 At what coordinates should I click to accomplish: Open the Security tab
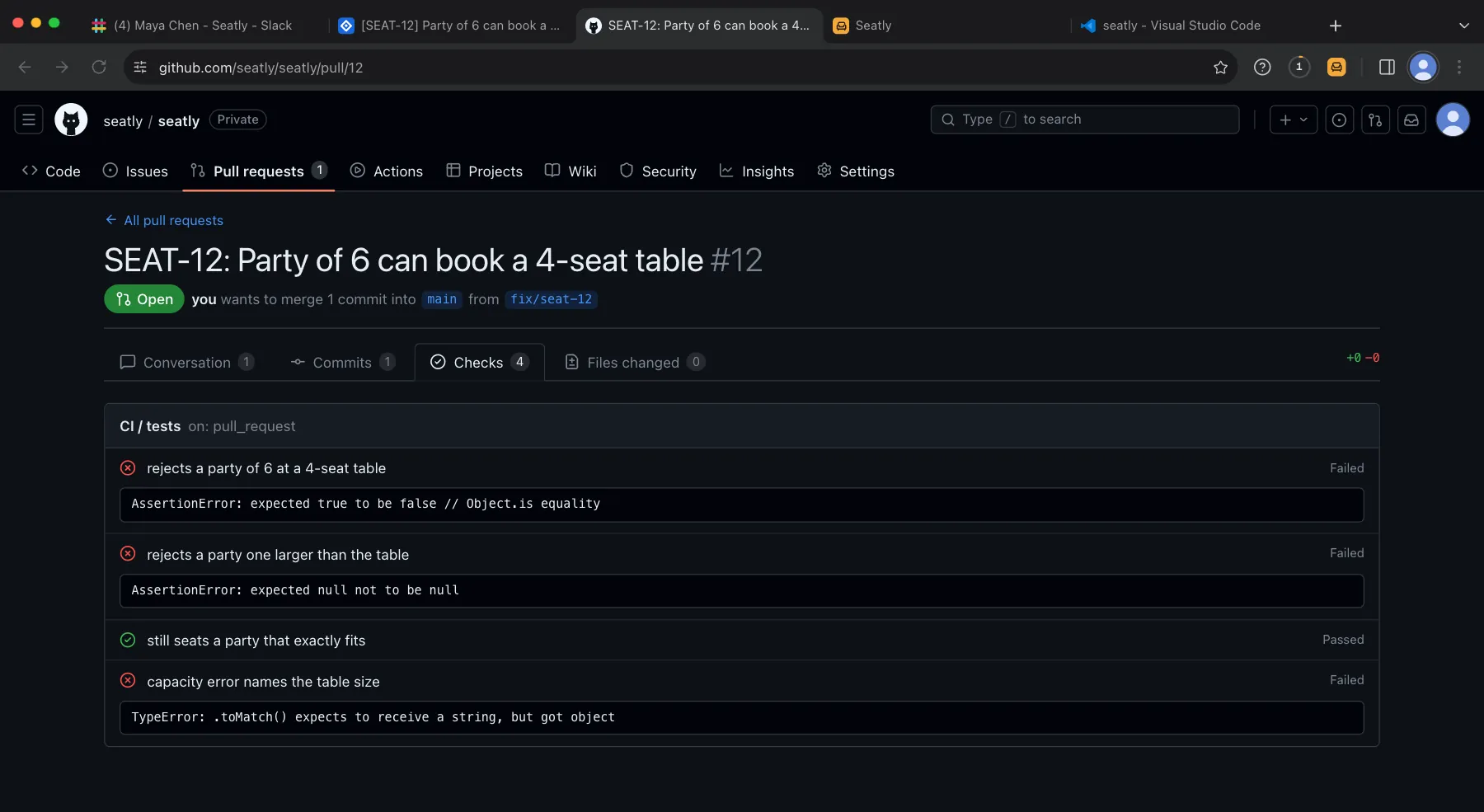point(658,171)
